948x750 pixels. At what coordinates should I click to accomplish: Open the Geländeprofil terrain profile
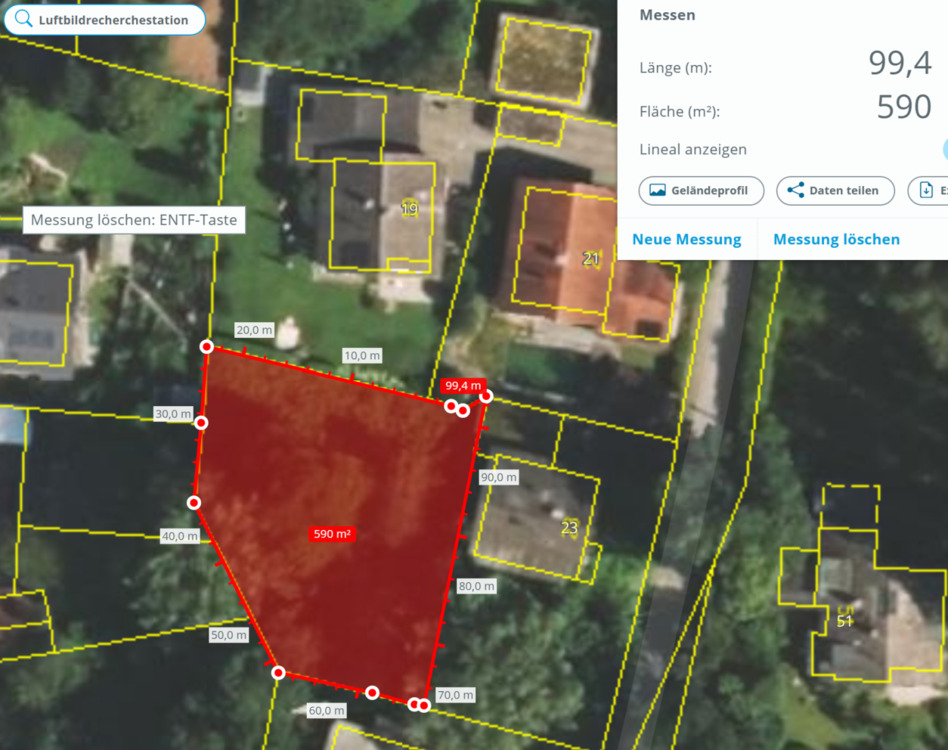coord(701,190)
